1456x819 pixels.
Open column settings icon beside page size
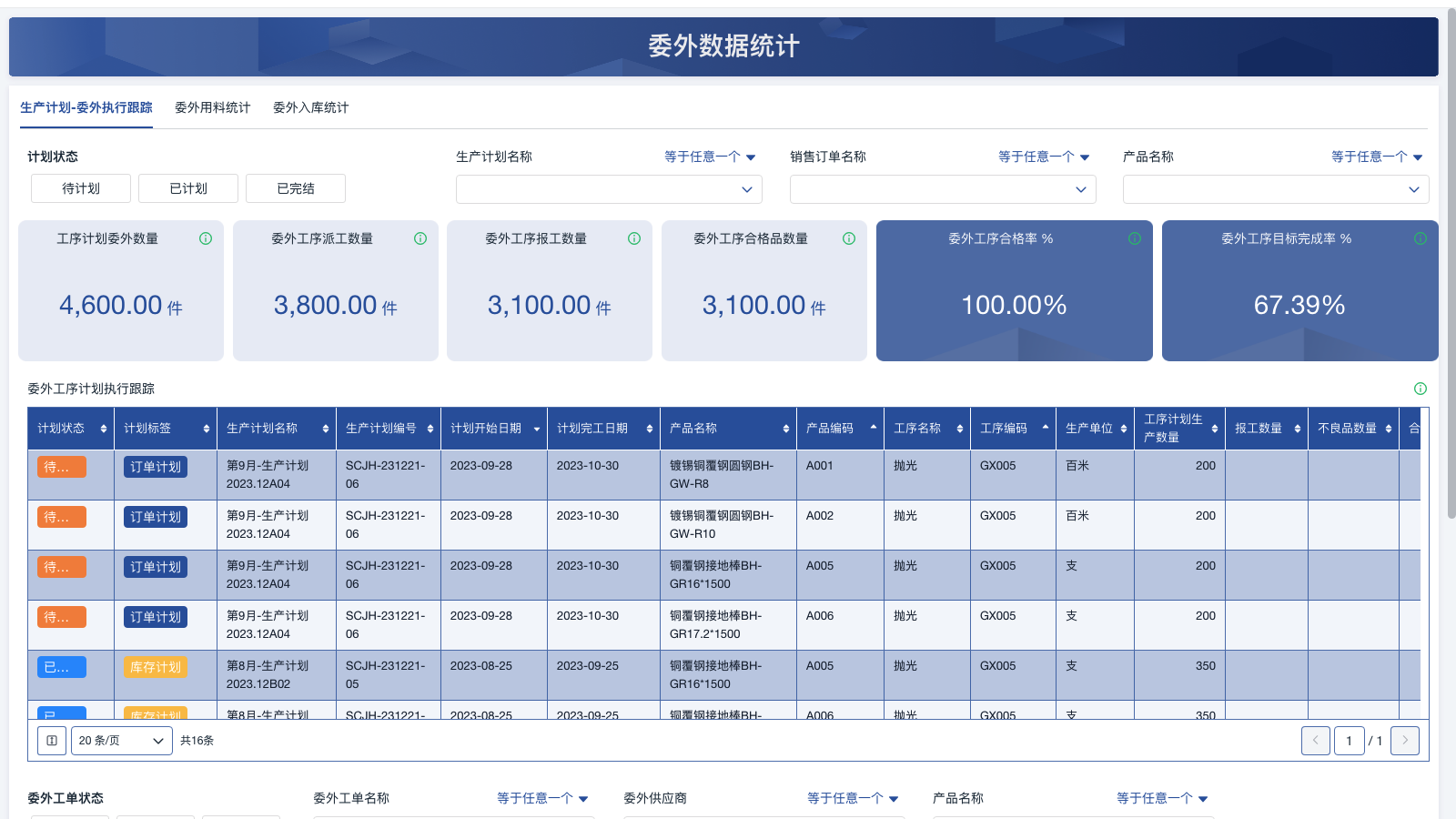click(x=52, y=741)
